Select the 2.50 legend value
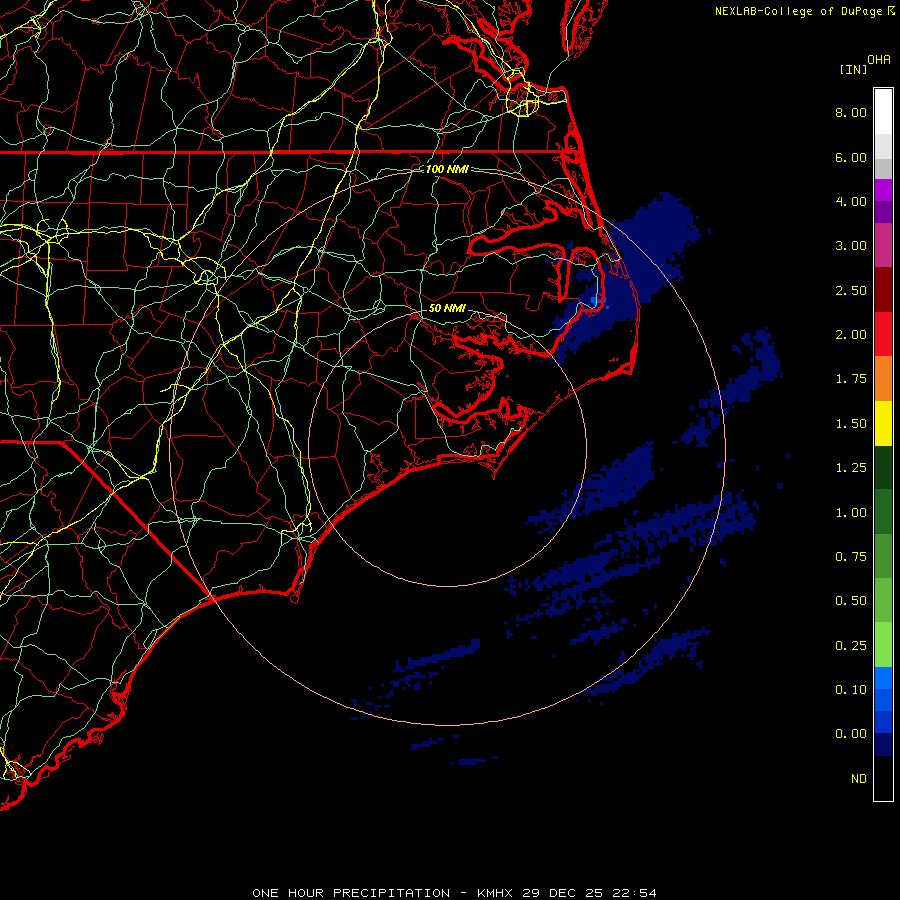 point(851,290)
